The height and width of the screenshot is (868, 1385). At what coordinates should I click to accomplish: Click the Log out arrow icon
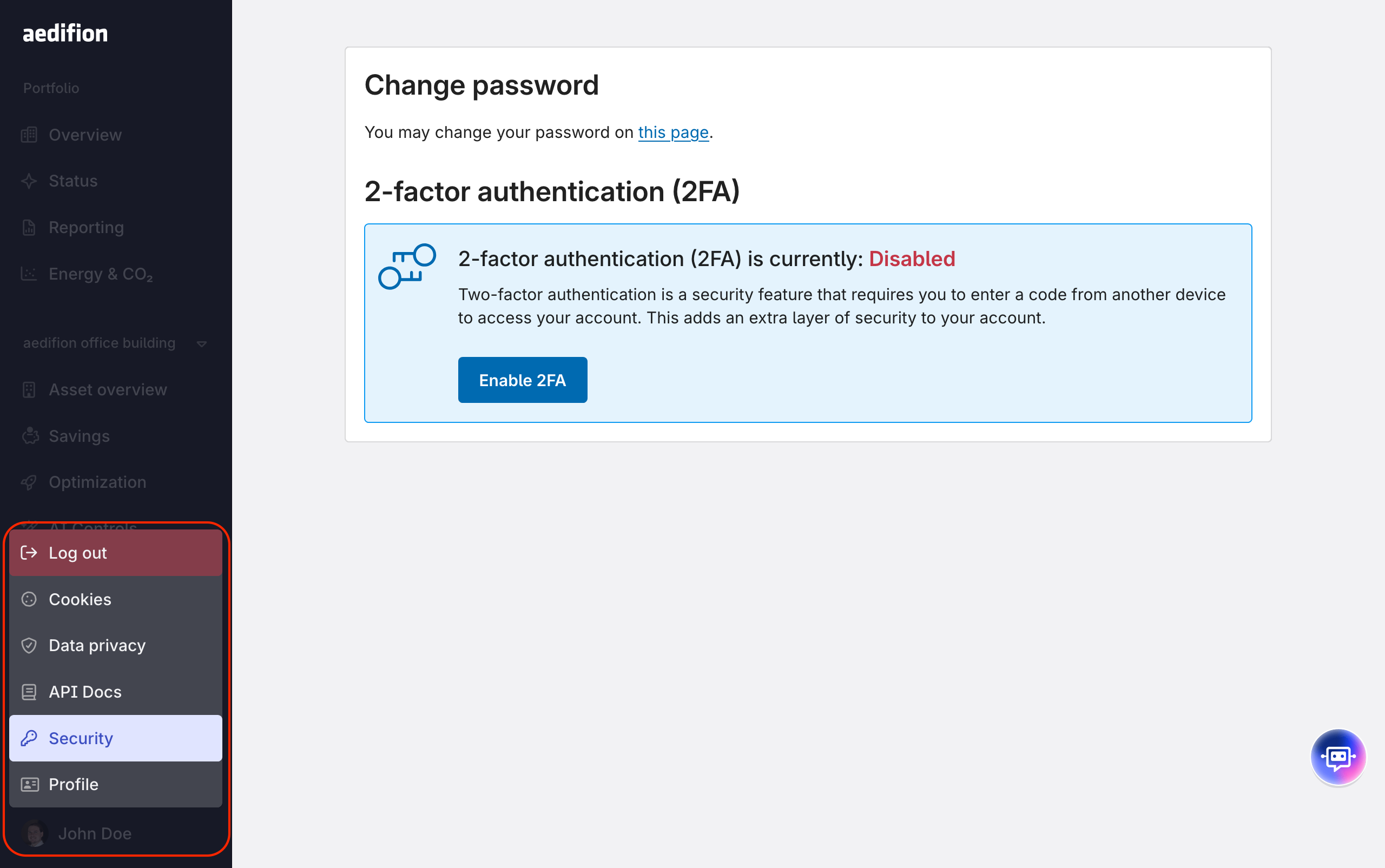coord(29,553)
